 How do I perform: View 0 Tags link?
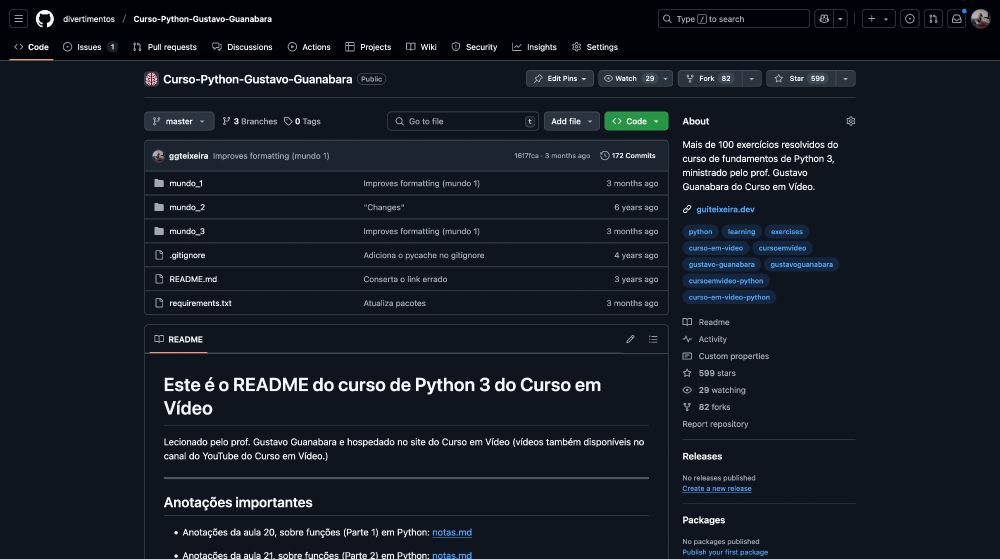[x=302, y=121]
